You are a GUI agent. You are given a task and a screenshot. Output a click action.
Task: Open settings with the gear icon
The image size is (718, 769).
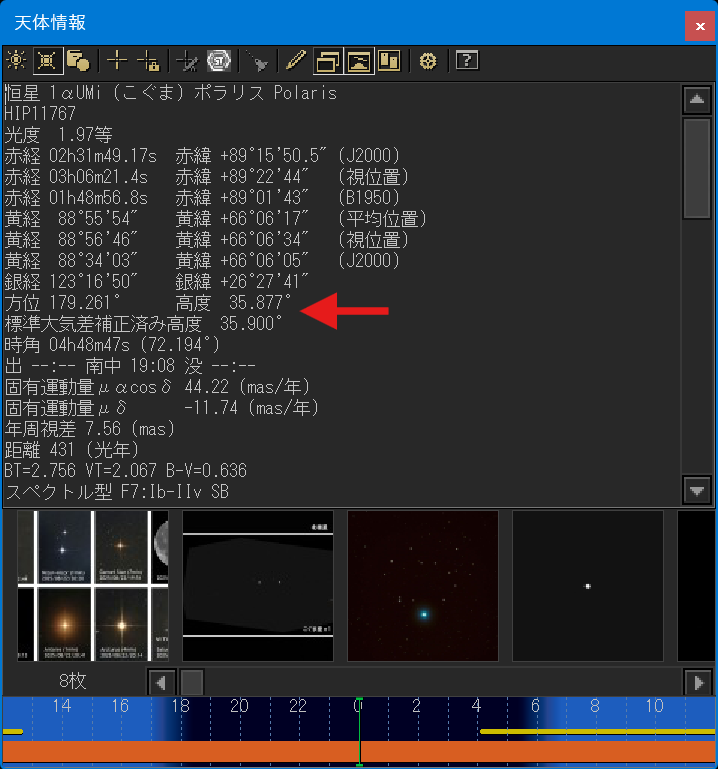(428, 61)
